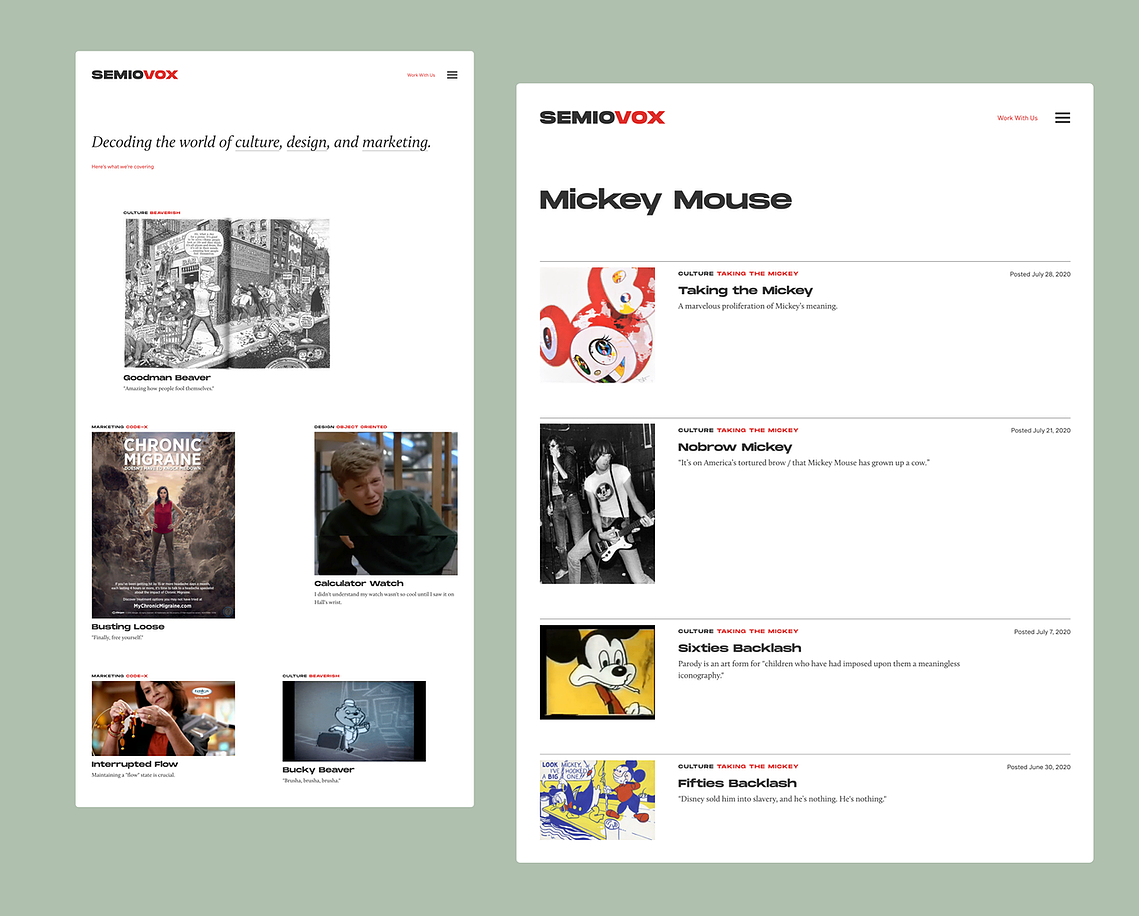Click the underlined word 'design' in the headline
The image size is (1139, 916).
pos(307,142)
